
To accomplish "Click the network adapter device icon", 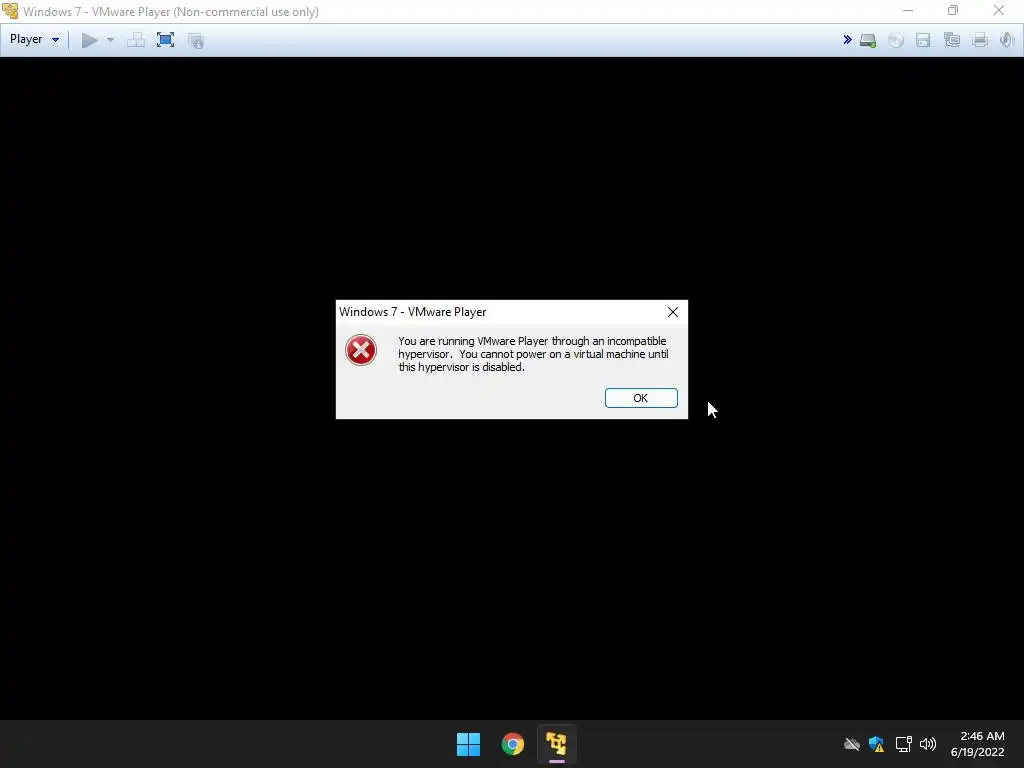I will [952, 40].
